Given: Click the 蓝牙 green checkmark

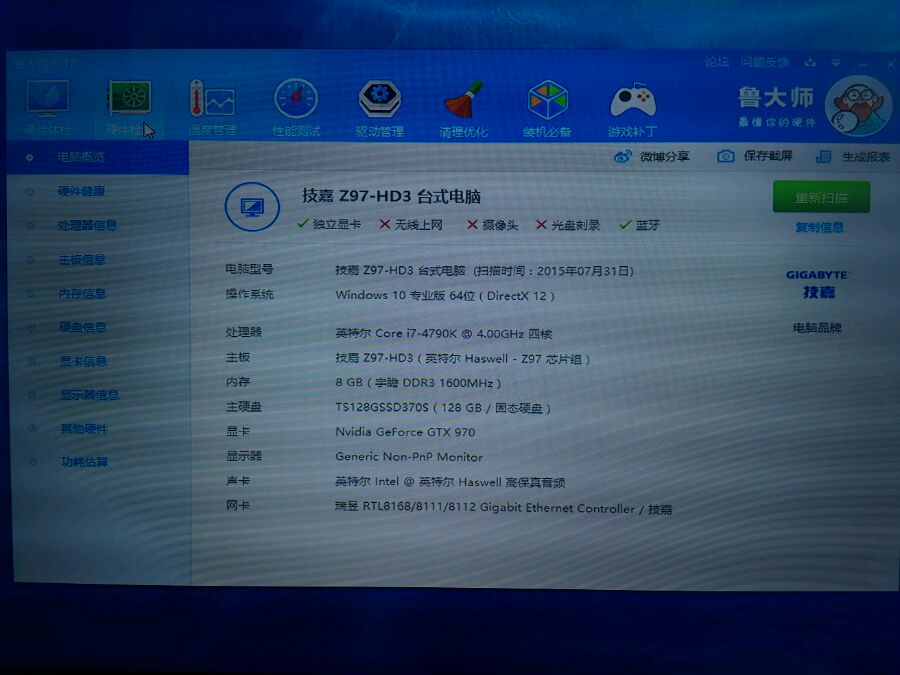Looking at the screenshot, I should tap(625, 225).
